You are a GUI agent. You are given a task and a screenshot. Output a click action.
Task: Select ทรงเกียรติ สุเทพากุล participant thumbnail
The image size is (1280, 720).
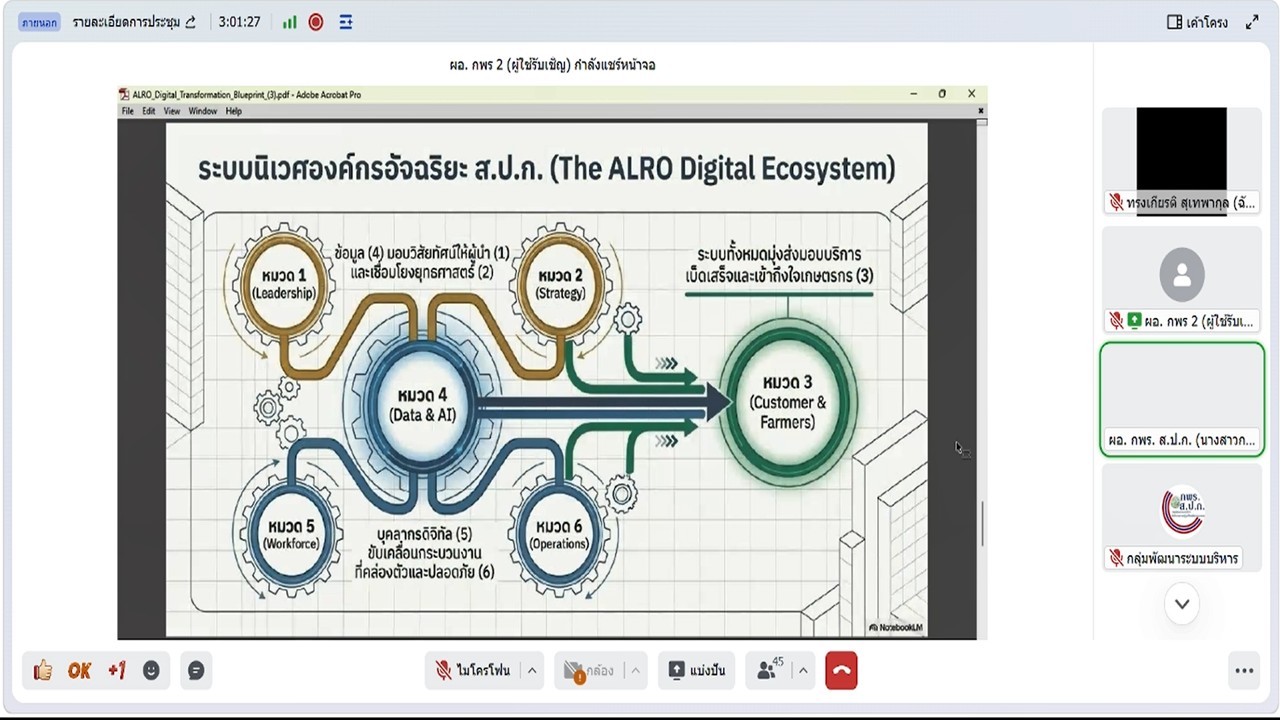click(x=1181, y=161)
